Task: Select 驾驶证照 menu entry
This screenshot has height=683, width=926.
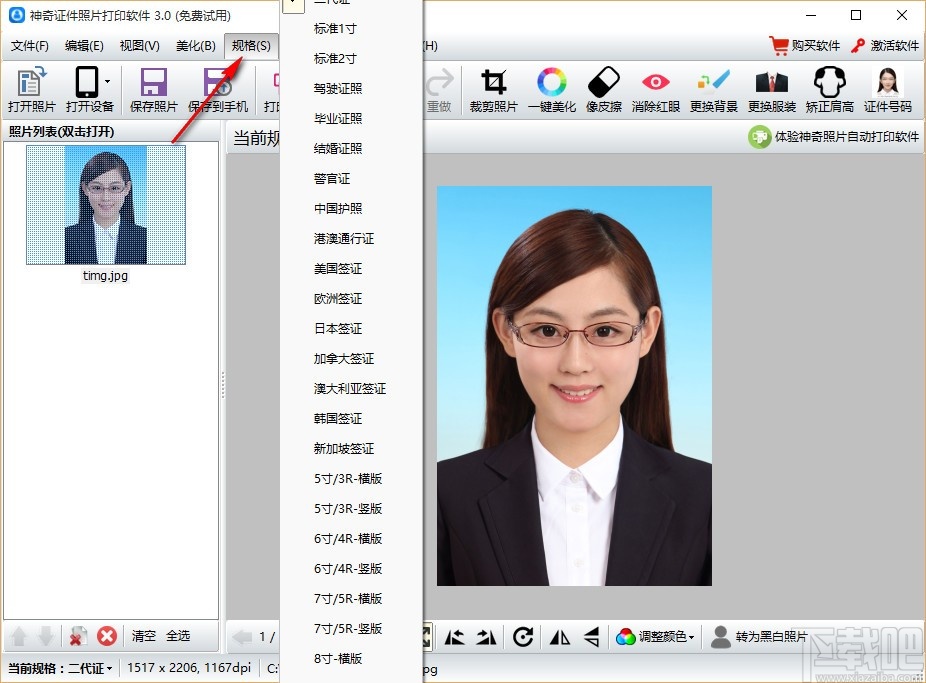Action: (x=351, y=89)
